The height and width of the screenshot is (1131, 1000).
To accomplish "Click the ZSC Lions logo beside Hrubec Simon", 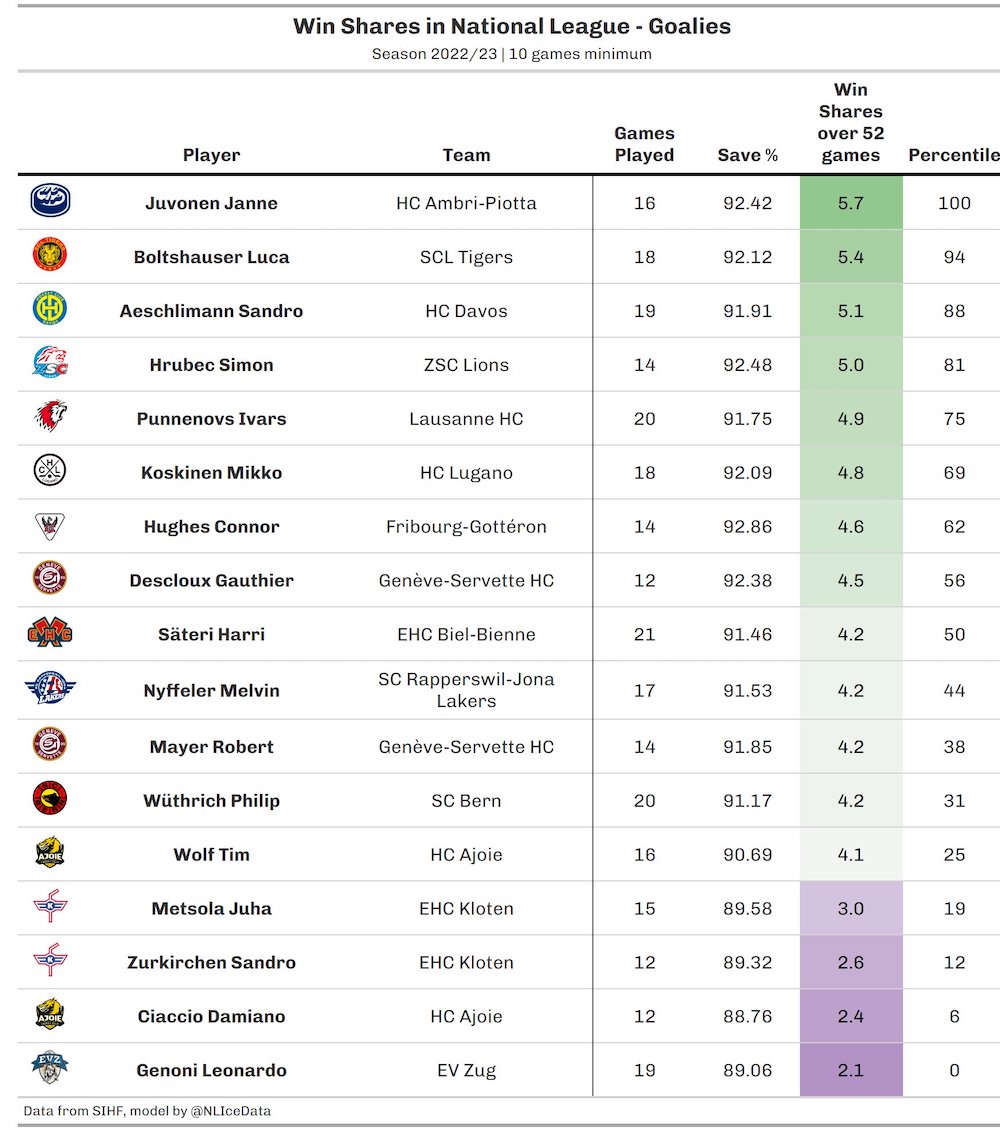I will click(50, 364).
